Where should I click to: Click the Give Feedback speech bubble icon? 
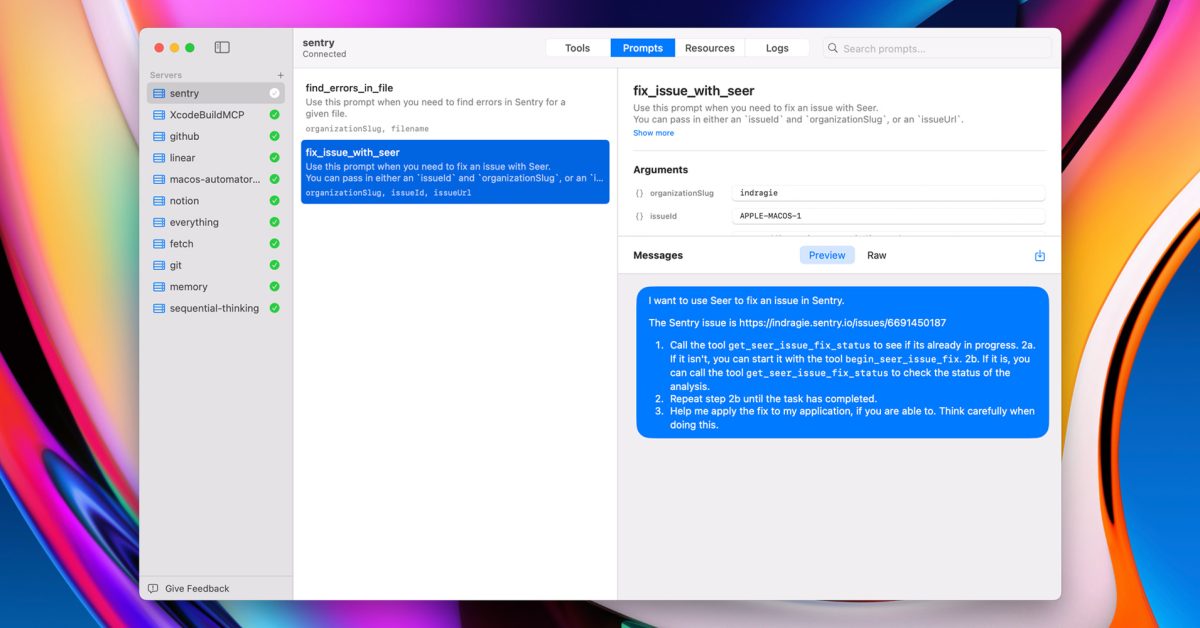[x=153, y=588]
